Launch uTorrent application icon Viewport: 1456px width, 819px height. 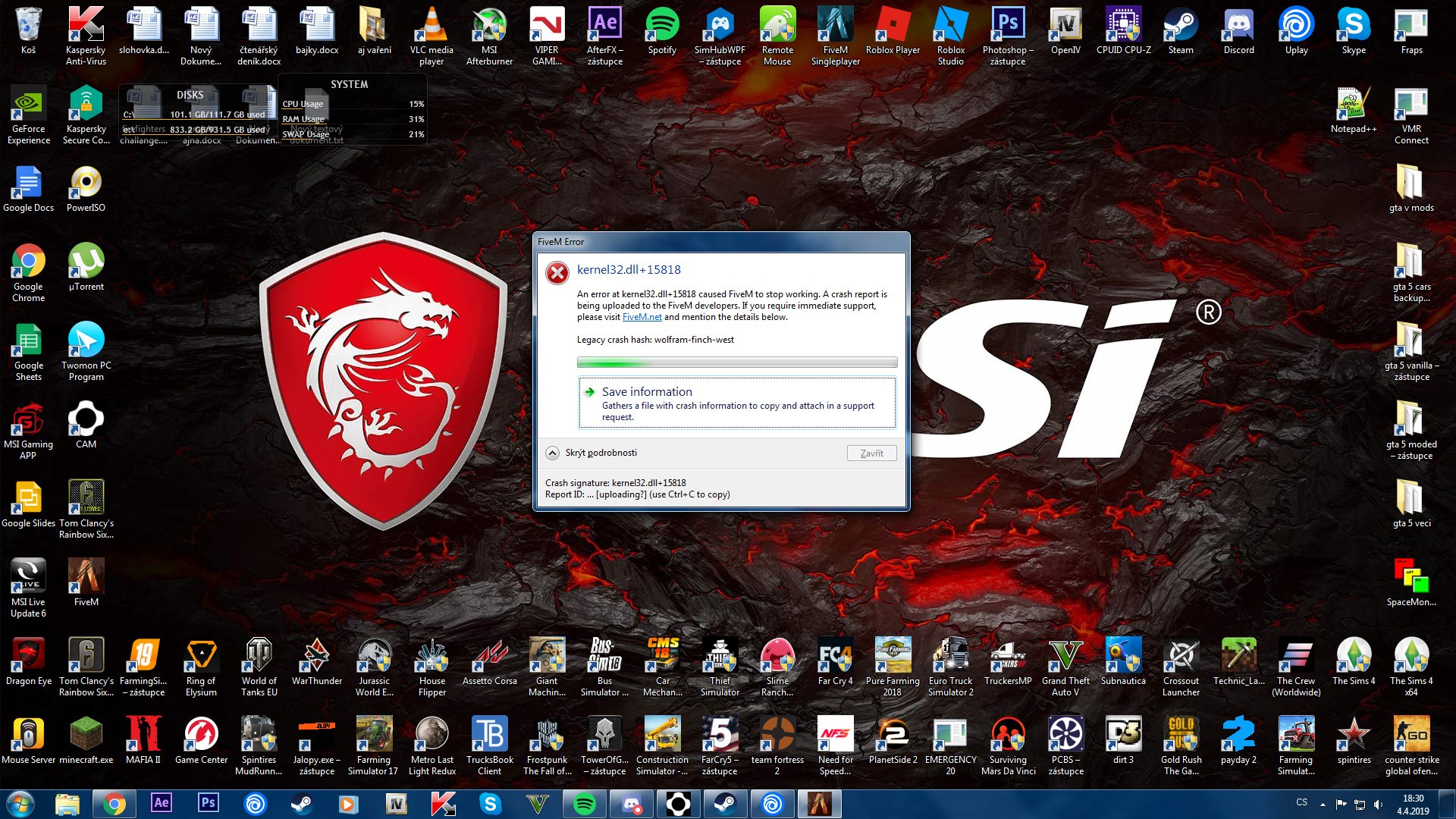coord(86,270)
